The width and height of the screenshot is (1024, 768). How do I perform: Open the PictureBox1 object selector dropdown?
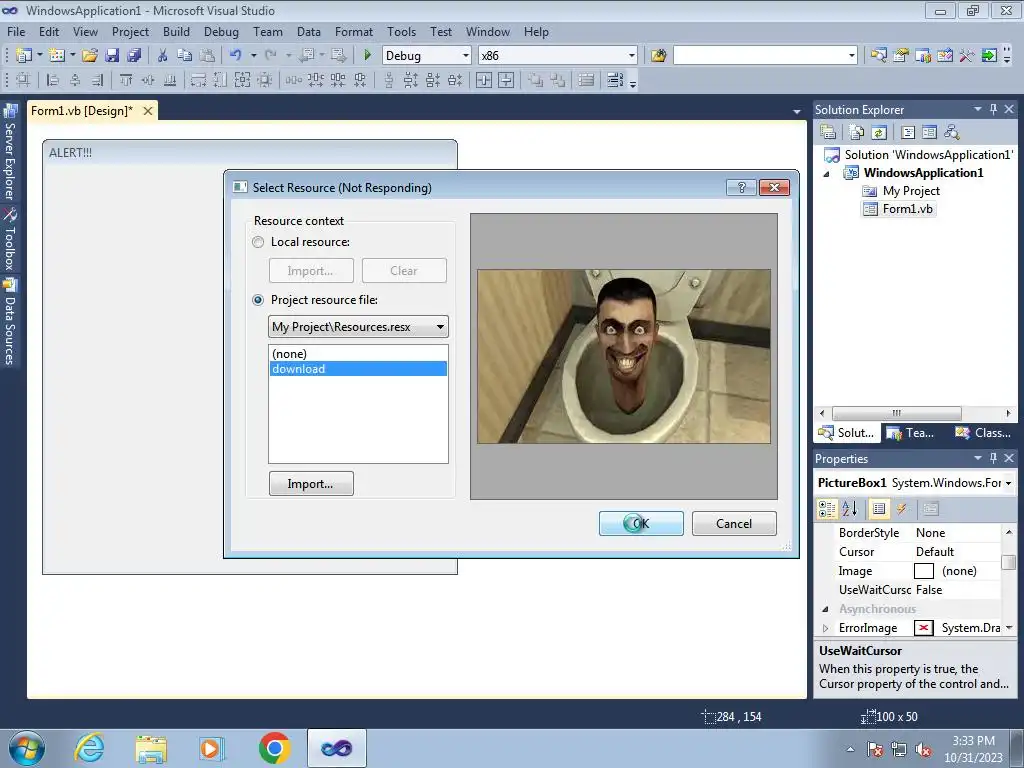pos(1008,483)
